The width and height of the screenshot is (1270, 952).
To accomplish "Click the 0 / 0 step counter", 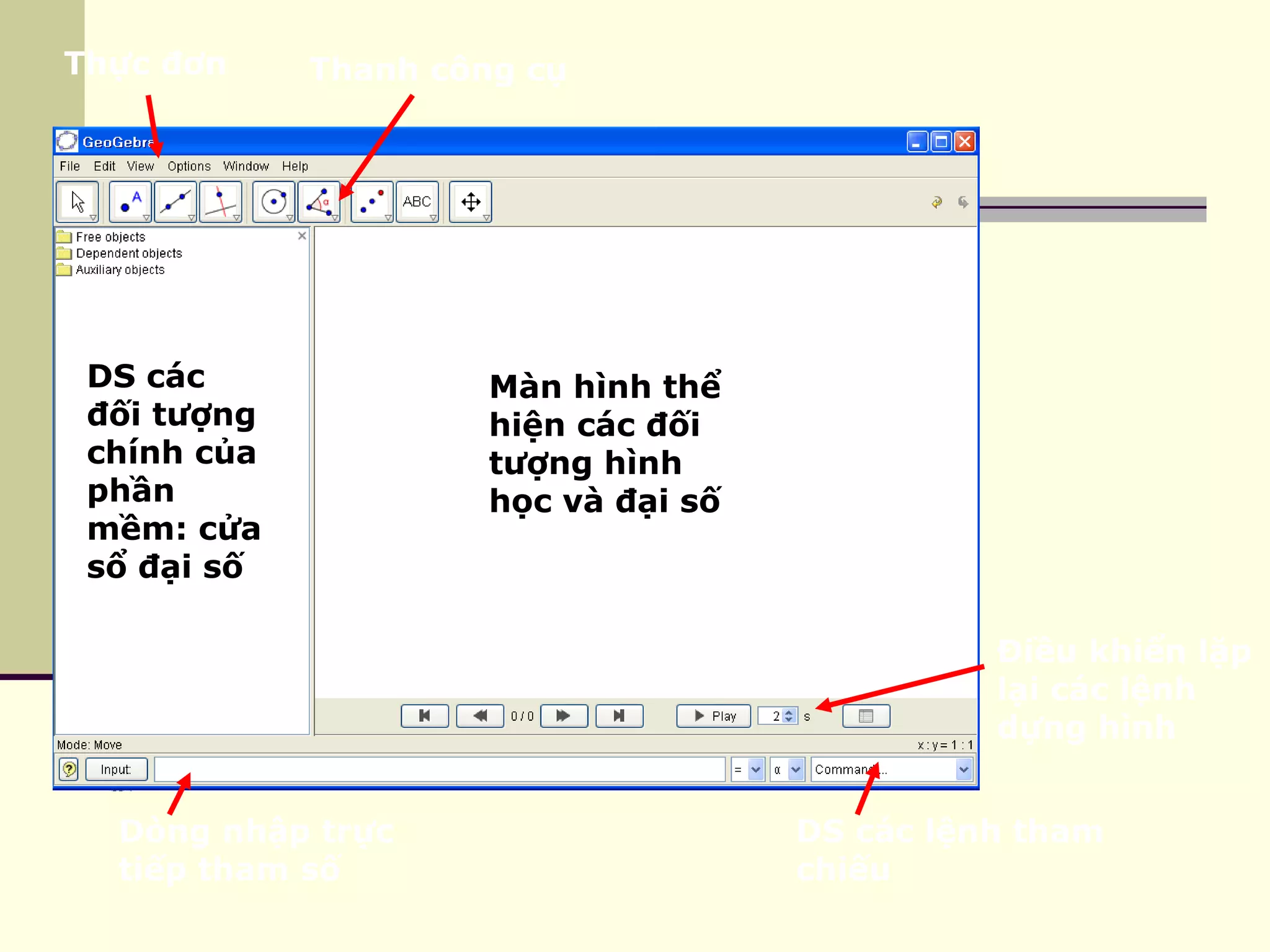I will coord(522,716).
